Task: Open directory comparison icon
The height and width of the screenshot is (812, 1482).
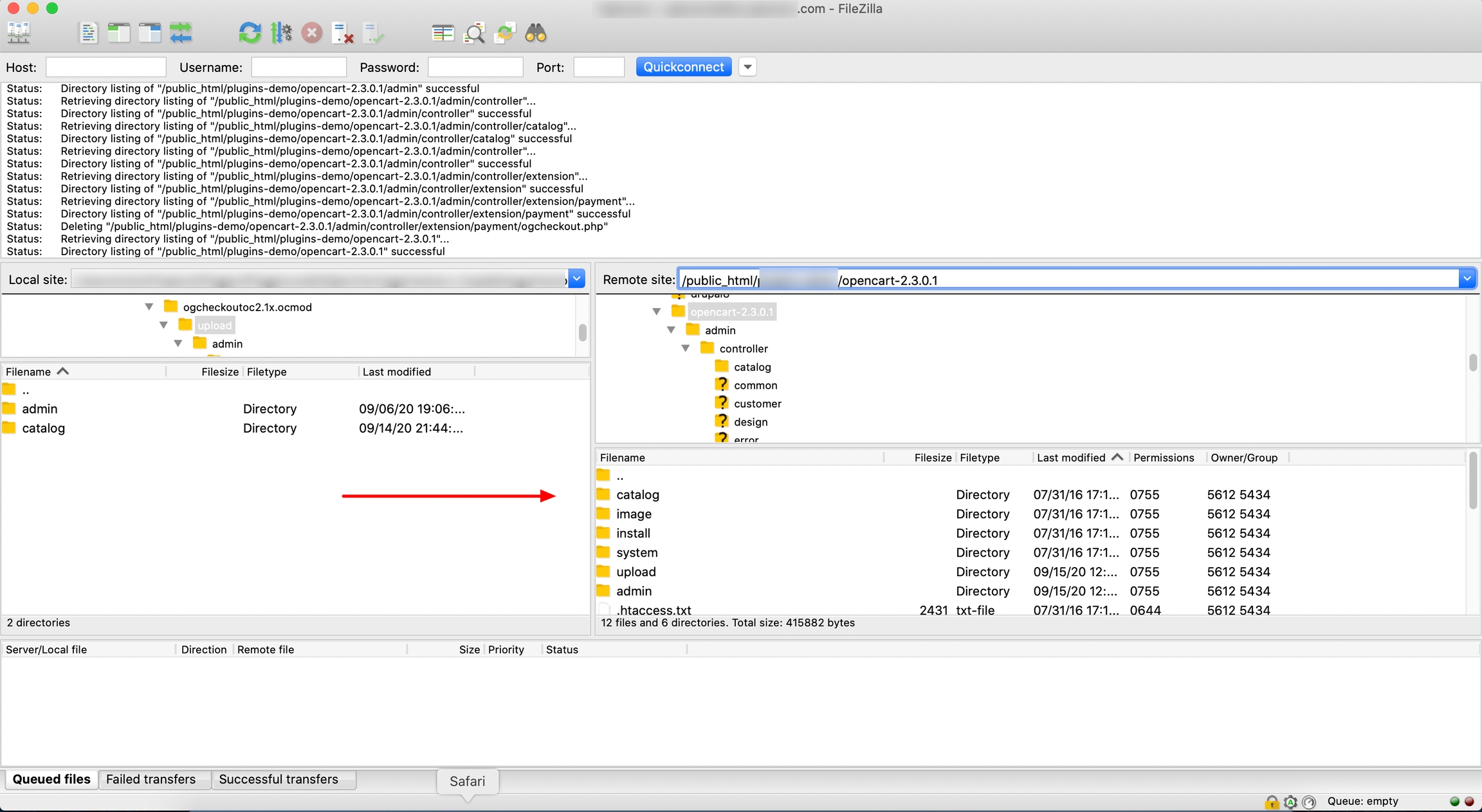Action: 443,33
